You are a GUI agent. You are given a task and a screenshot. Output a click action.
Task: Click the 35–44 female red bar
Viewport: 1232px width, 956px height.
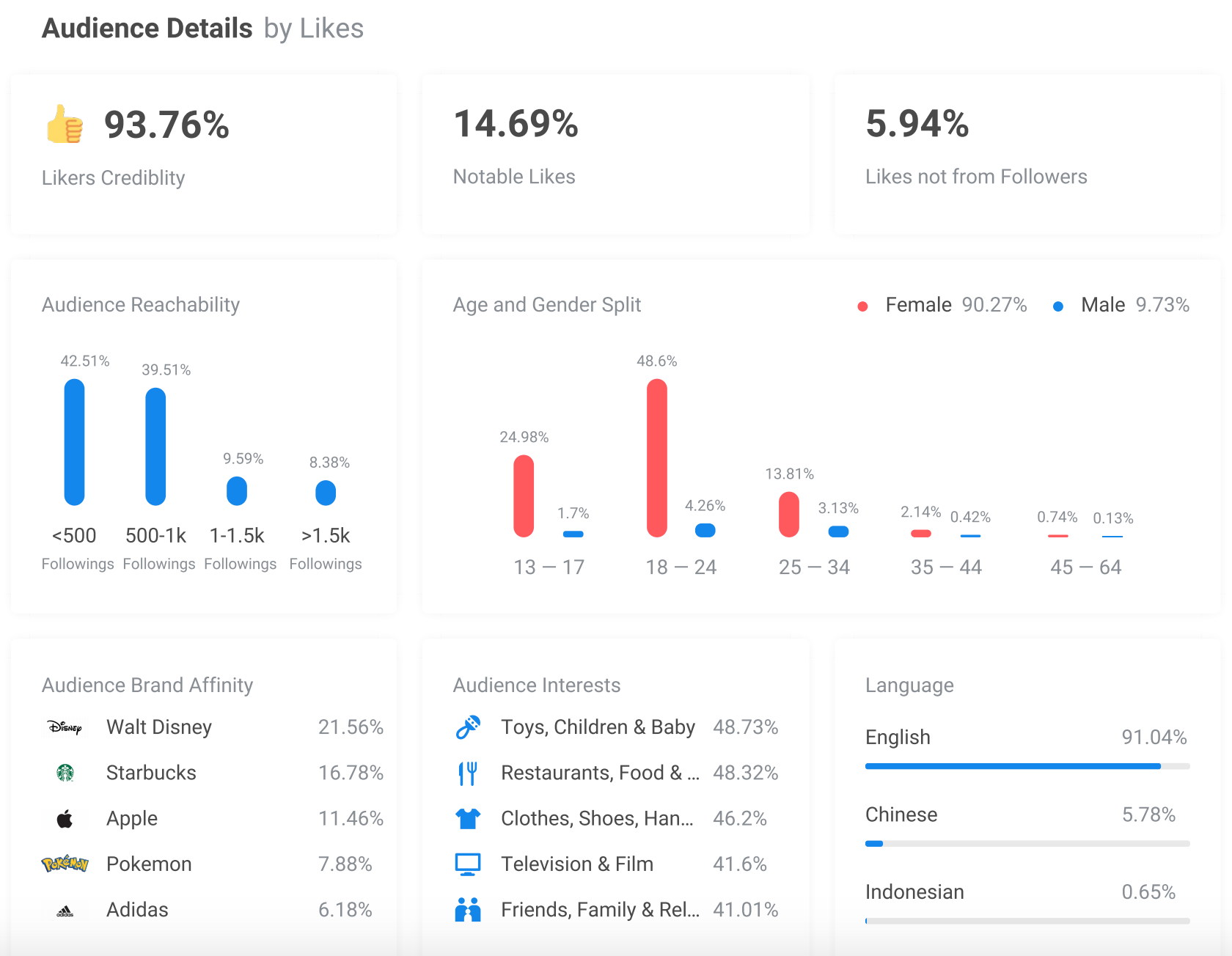[x=921, y=534]
